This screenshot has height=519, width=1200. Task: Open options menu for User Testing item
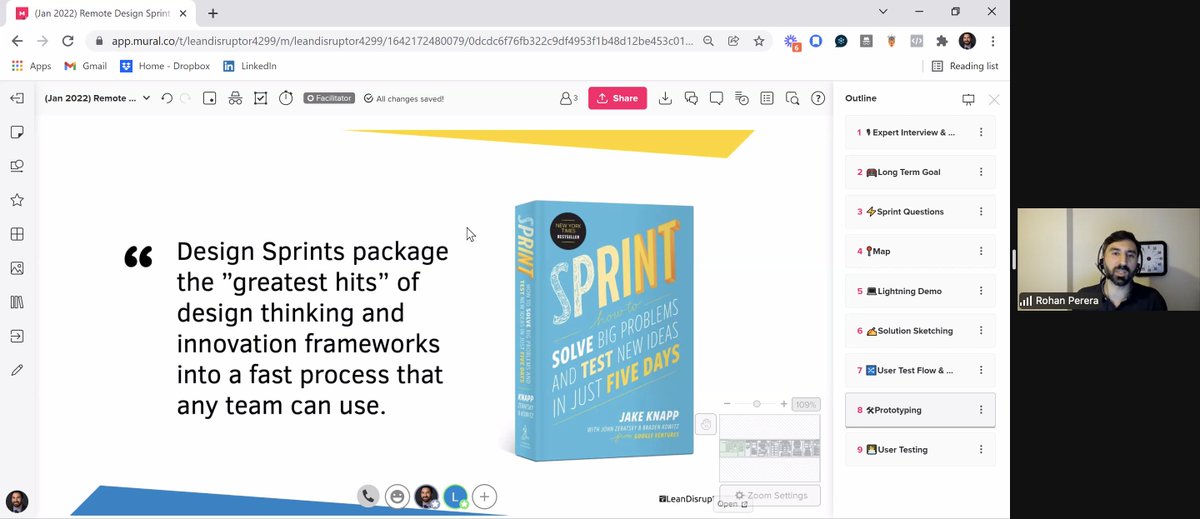[981, 450]
